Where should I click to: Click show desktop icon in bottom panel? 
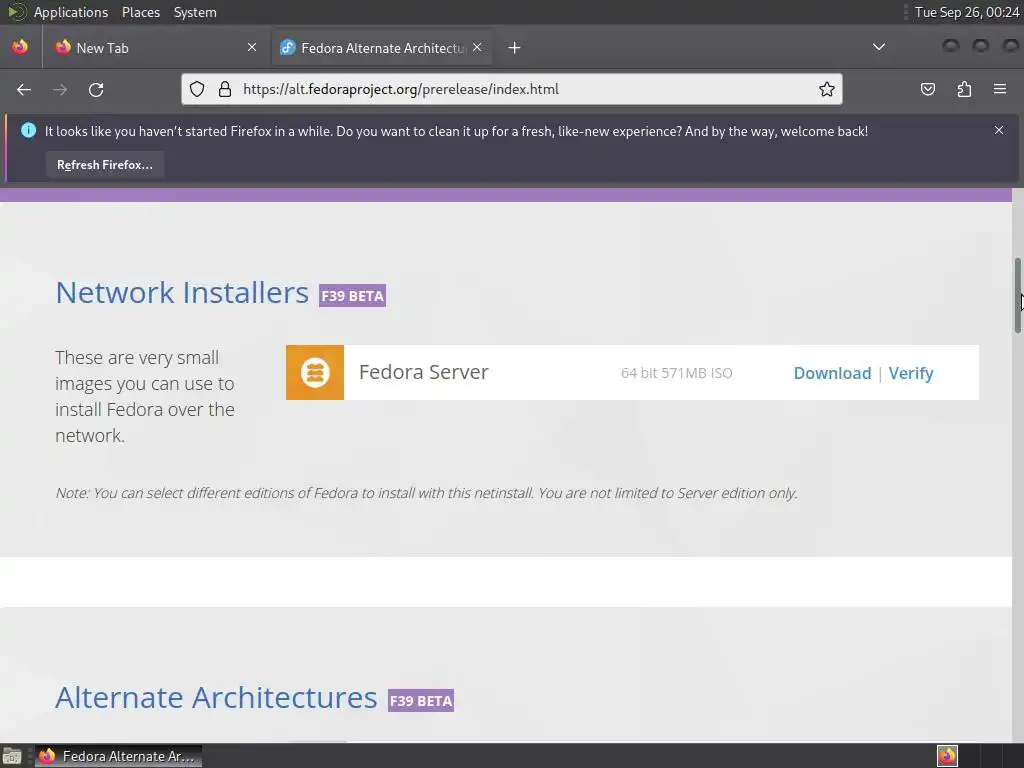coord(12,756)
